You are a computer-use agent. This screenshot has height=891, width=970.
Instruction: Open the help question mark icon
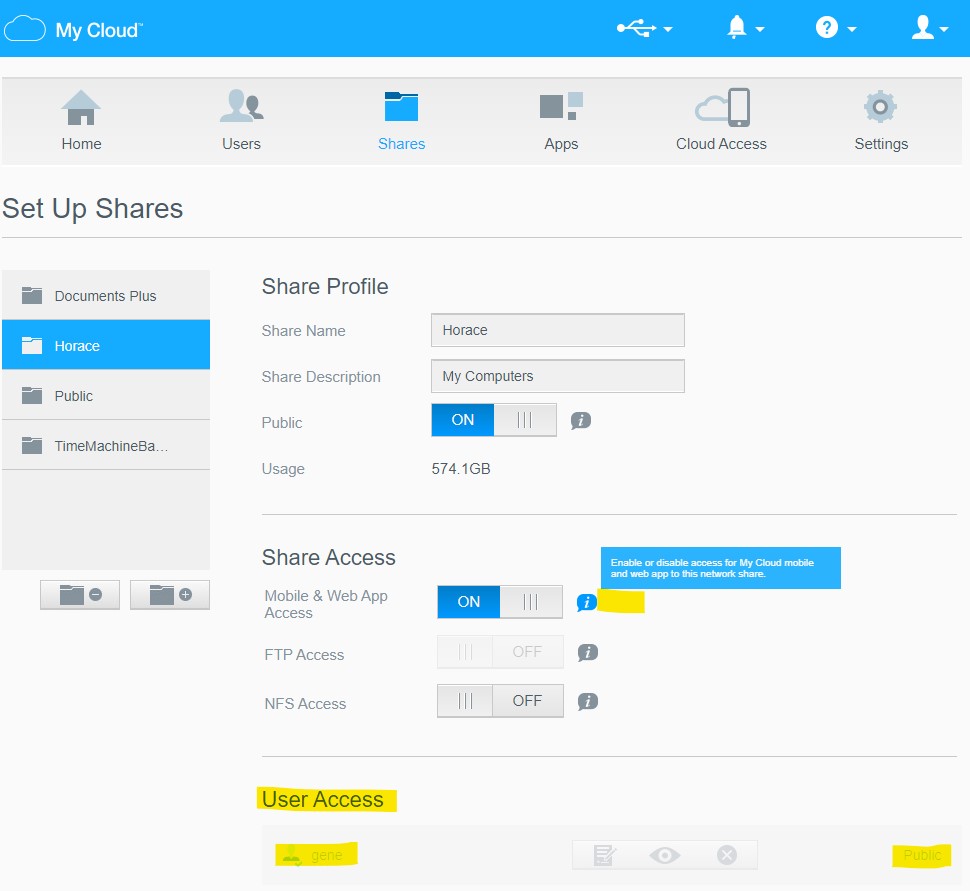point(826,28)
